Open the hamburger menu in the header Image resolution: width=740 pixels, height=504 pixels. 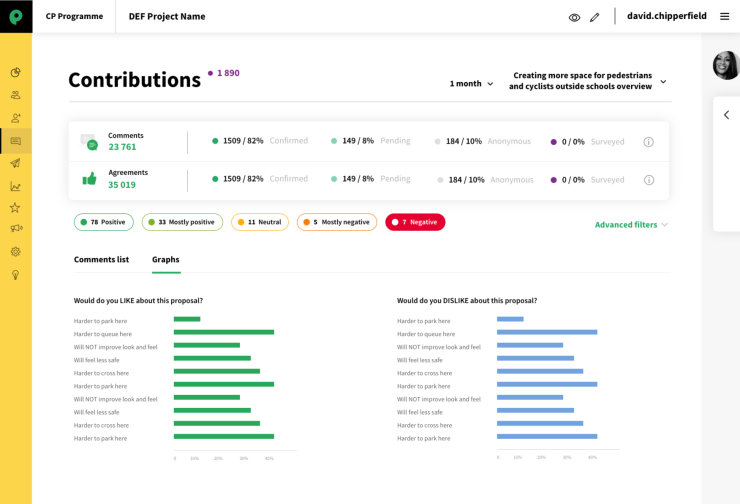725,16
